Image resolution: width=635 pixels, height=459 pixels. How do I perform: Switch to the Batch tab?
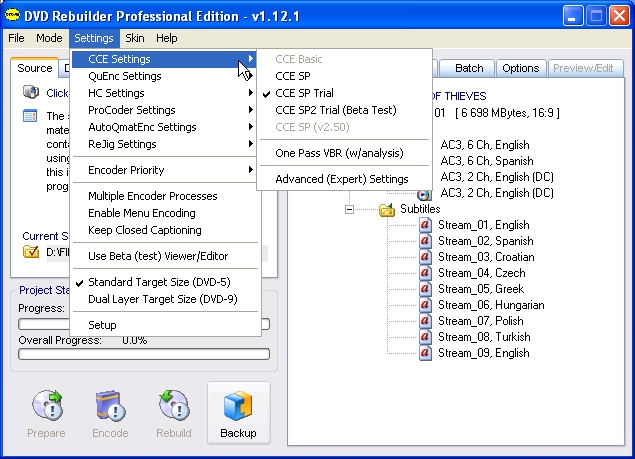[x=469, y=68]
